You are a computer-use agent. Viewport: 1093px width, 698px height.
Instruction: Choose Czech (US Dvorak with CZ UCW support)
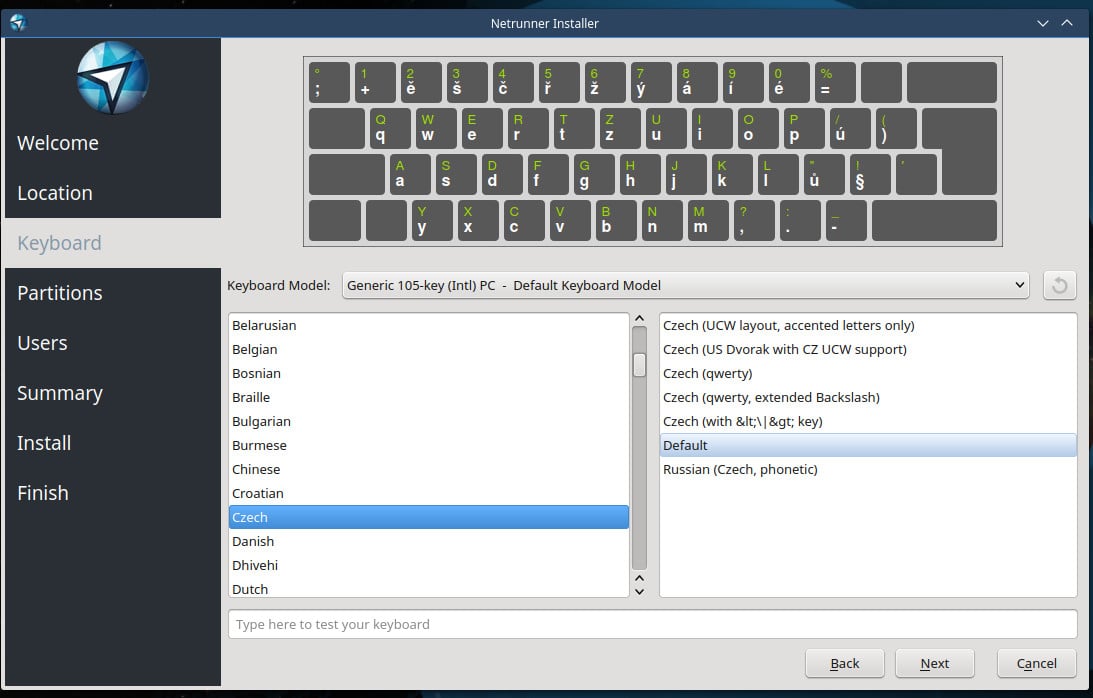pos(868,349)
